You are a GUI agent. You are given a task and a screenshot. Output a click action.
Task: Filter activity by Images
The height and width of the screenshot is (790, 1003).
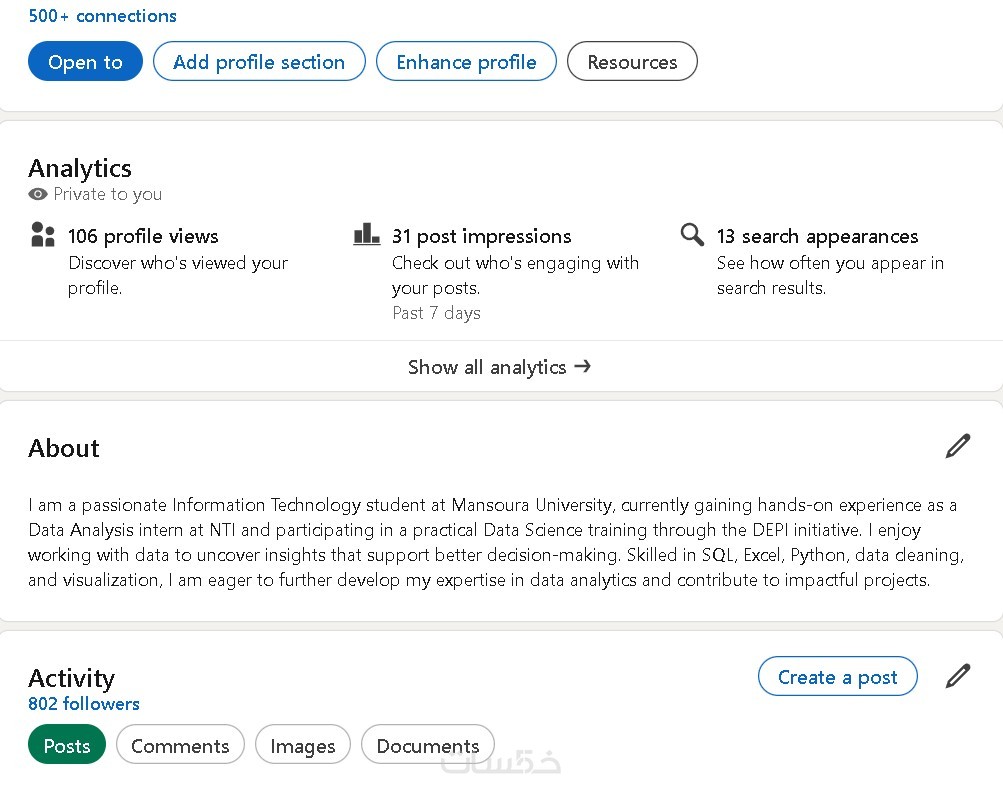(x=302, y=745)
